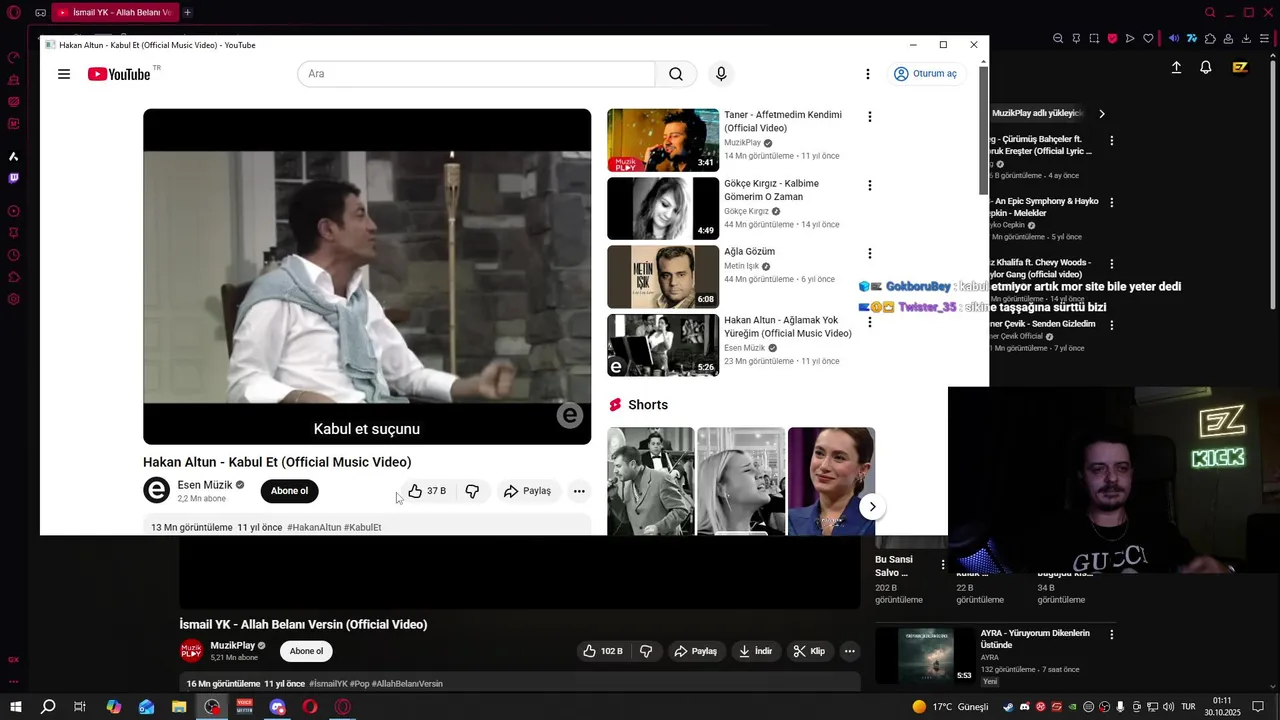Share Kabul Et video via Paylaş

coord(527,491)
